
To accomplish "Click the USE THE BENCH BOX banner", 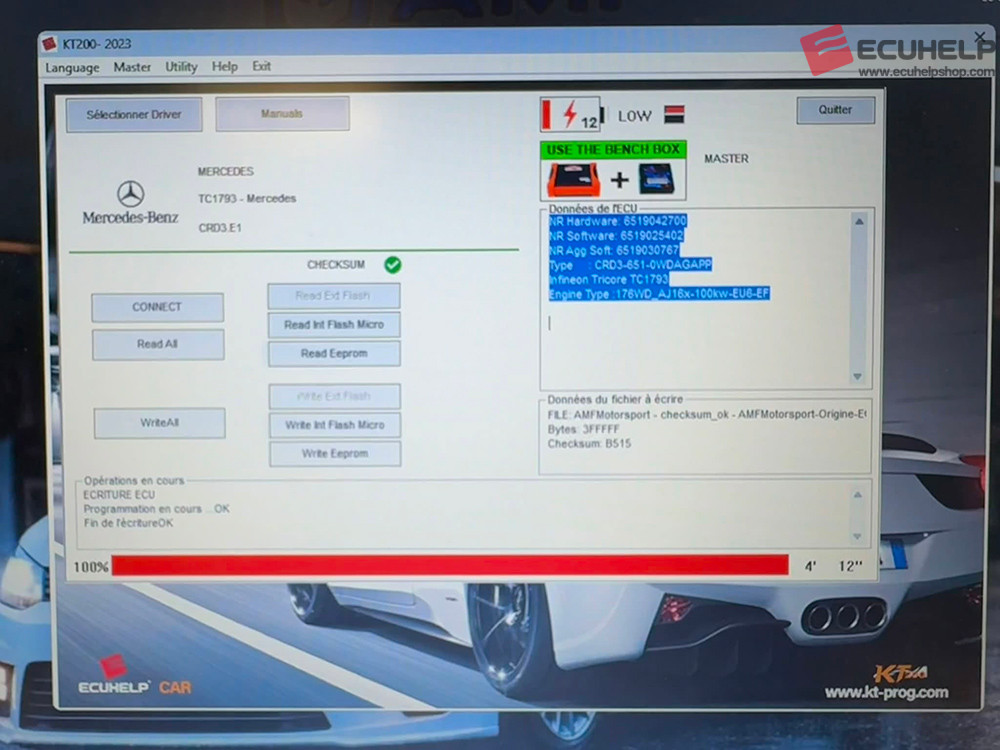I will [613, 150].
